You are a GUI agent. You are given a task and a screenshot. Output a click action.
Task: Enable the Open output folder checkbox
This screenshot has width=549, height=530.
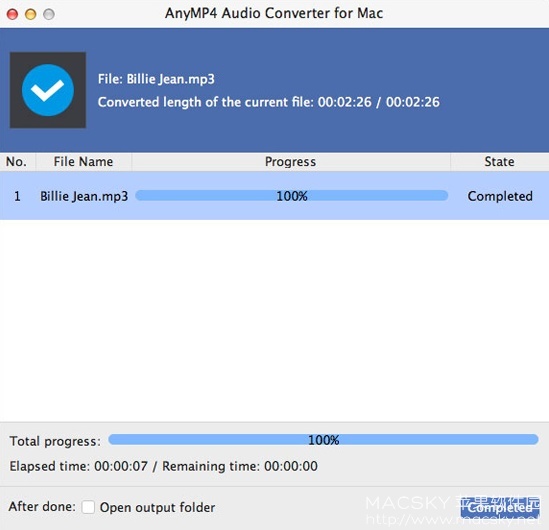[x=88, y=507]
